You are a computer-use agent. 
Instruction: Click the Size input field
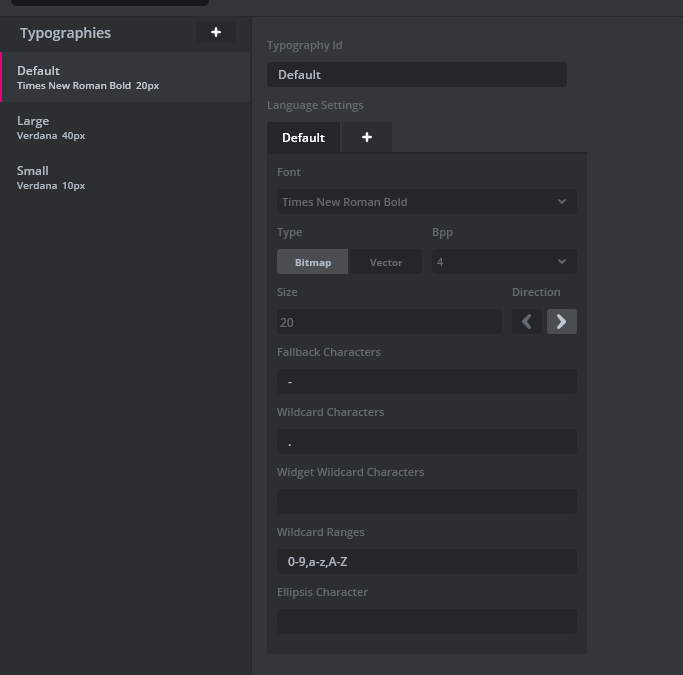[x=389, y=322]
